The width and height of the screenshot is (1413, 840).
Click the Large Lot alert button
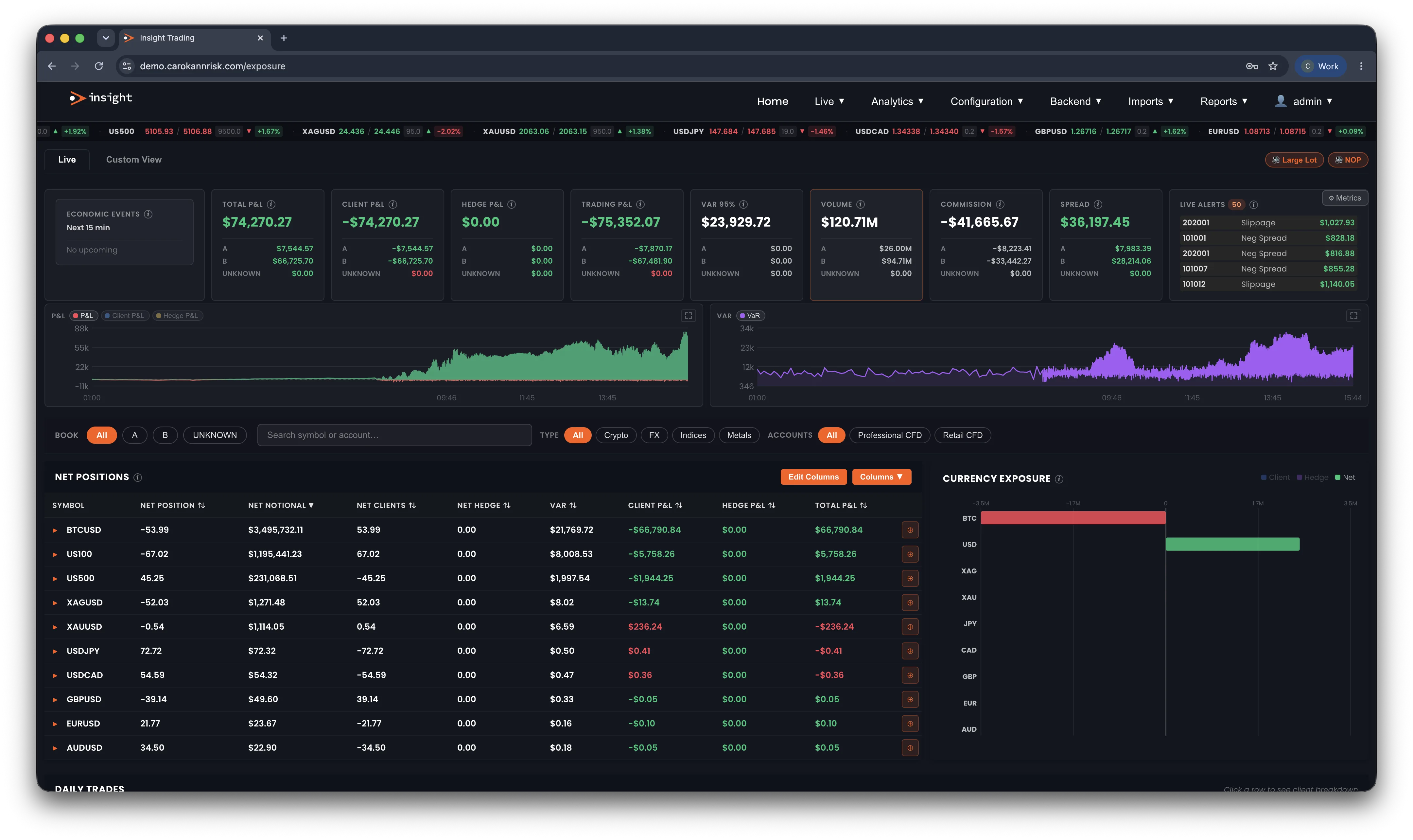click(x=1294, y=160)
